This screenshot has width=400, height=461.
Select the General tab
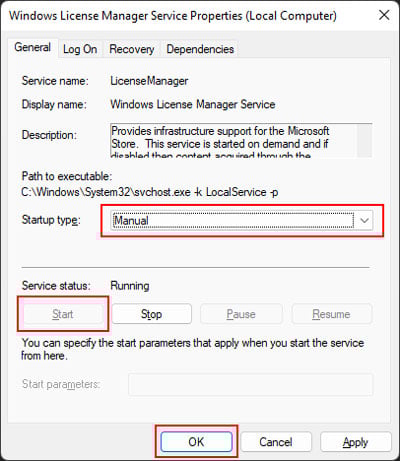pos(33,48)
